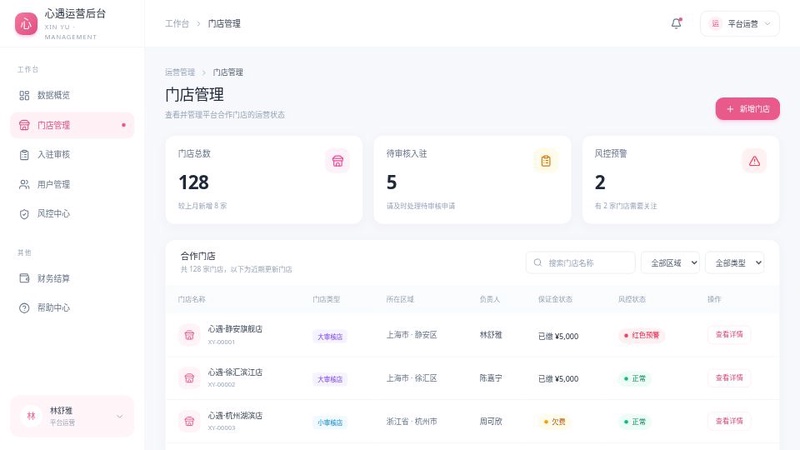Click the store icon beside 心遇·杭州湖滨店

(x=189, y=421)
